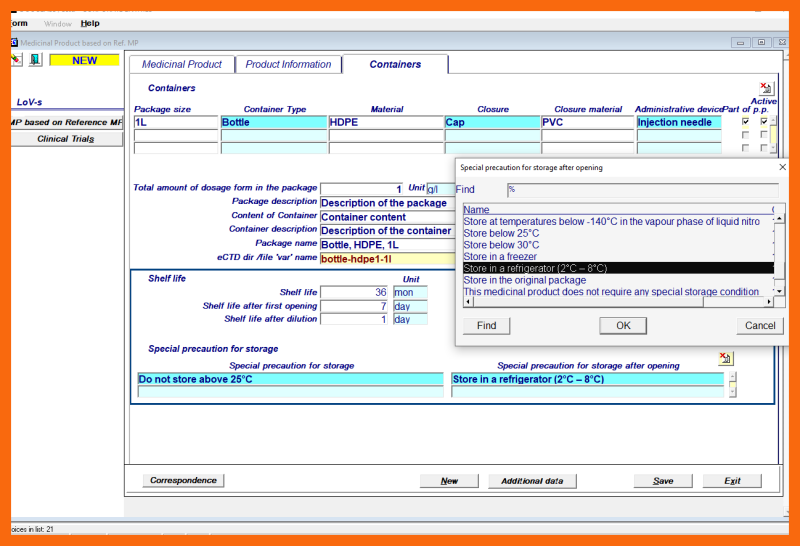
Task: Click the Shelf life value field 36
Action: 355,292
